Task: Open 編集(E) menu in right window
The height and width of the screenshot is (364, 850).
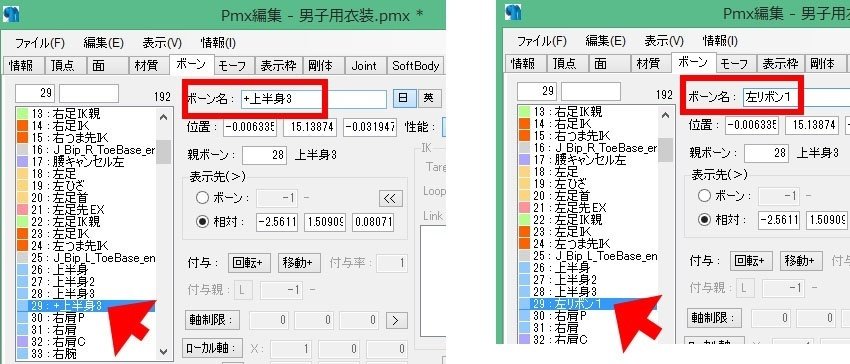Action: pos(605,41)
